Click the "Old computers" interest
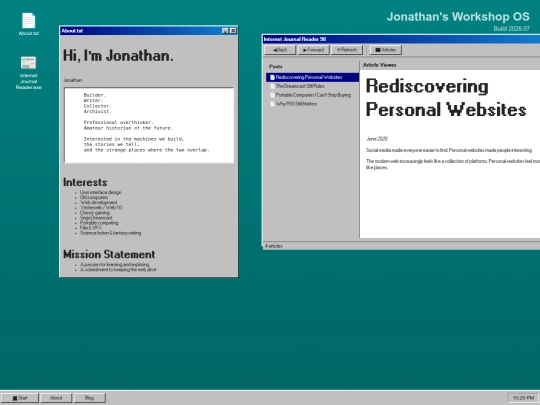 click(94, 197)
